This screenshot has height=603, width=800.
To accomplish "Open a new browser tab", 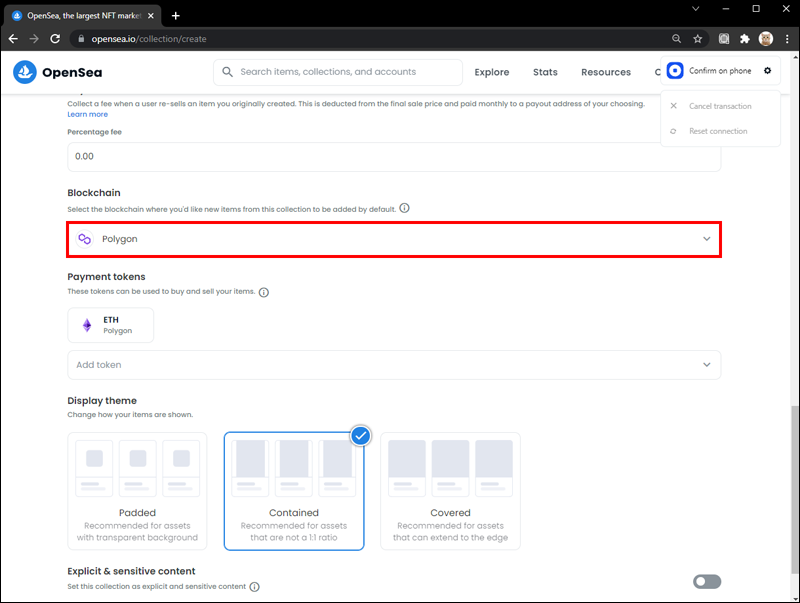I will tap(176, 16).
